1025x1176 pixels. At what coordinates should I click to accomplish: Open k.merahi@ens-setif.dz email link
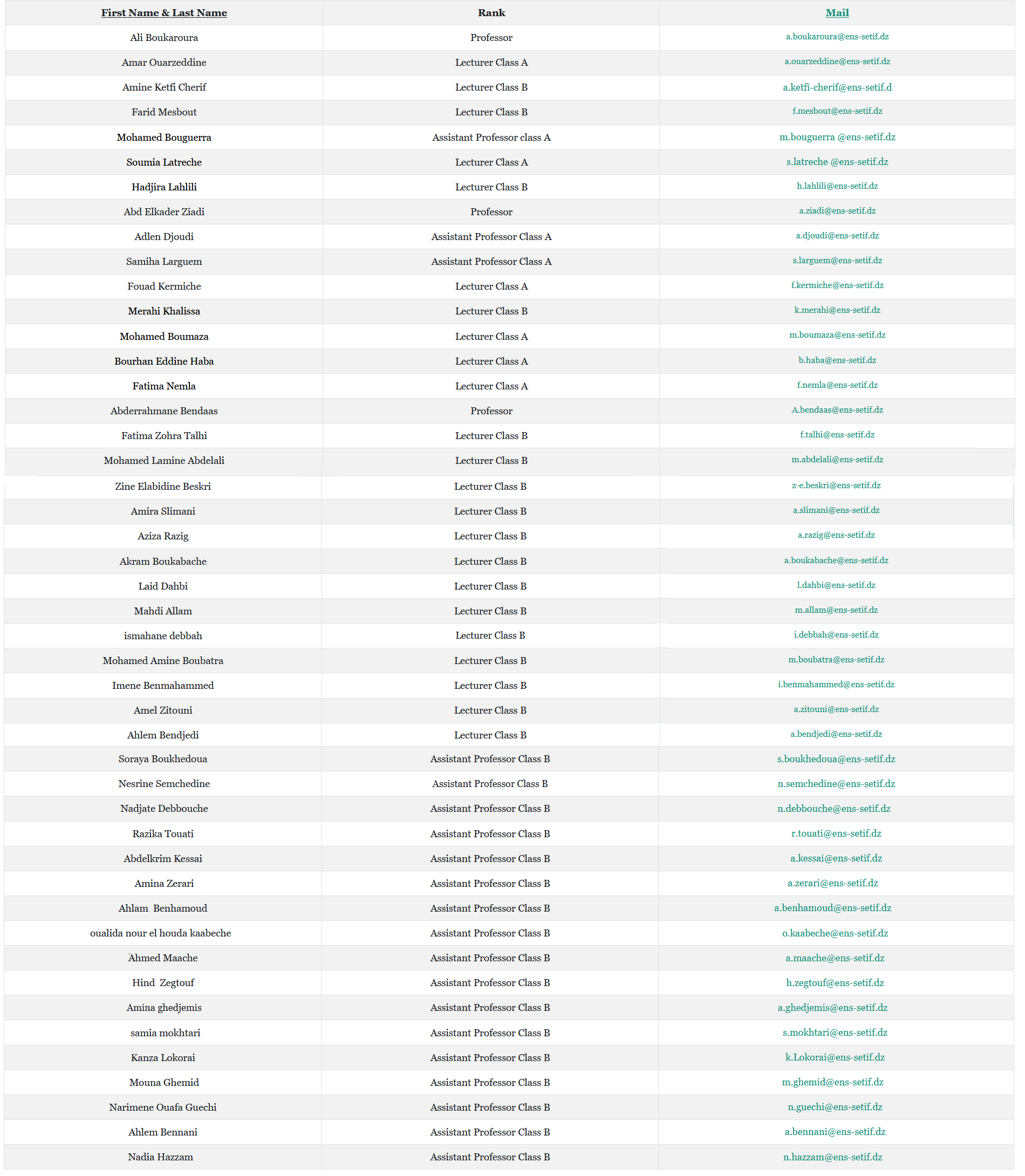pyautogui.click(x=837, y=310)
